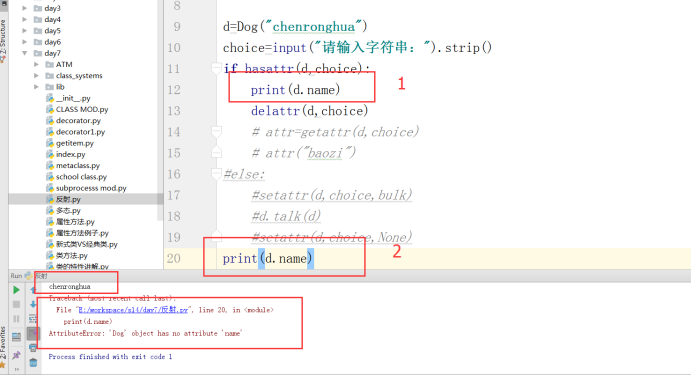Click the "chenronghua" string in Dog constructor

pos(314,26)
